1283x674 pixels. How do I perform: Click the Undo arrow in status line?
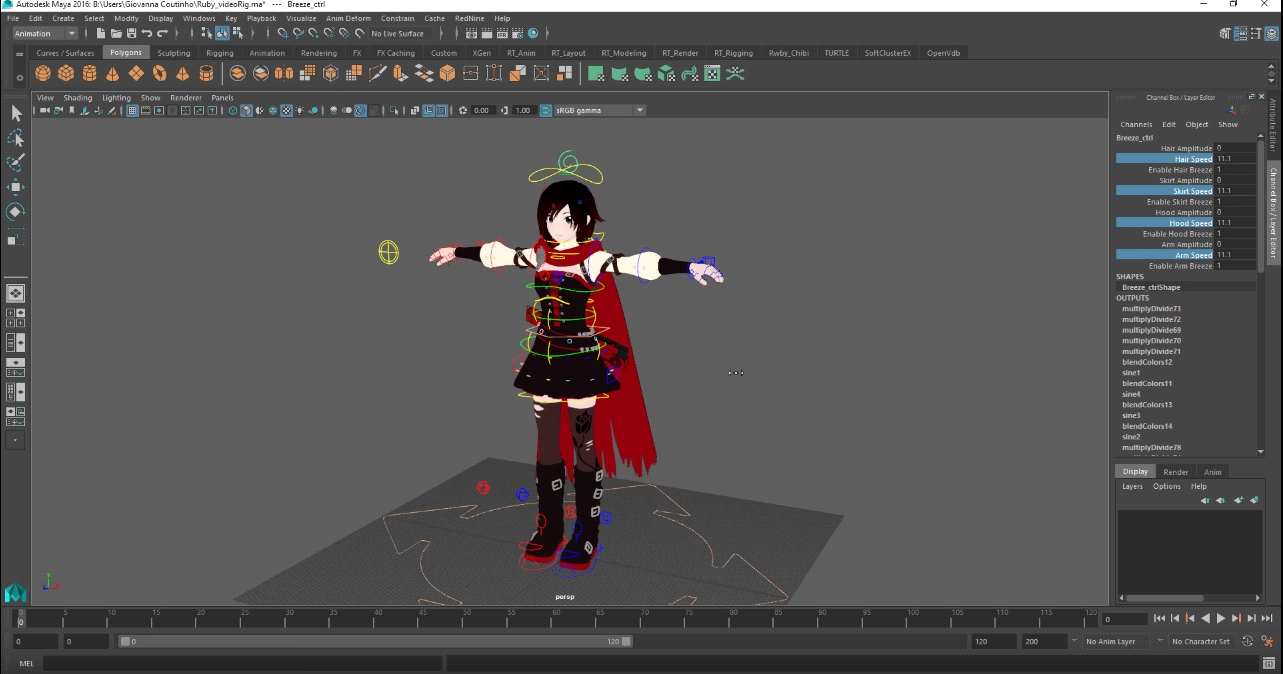click(147, 34)
